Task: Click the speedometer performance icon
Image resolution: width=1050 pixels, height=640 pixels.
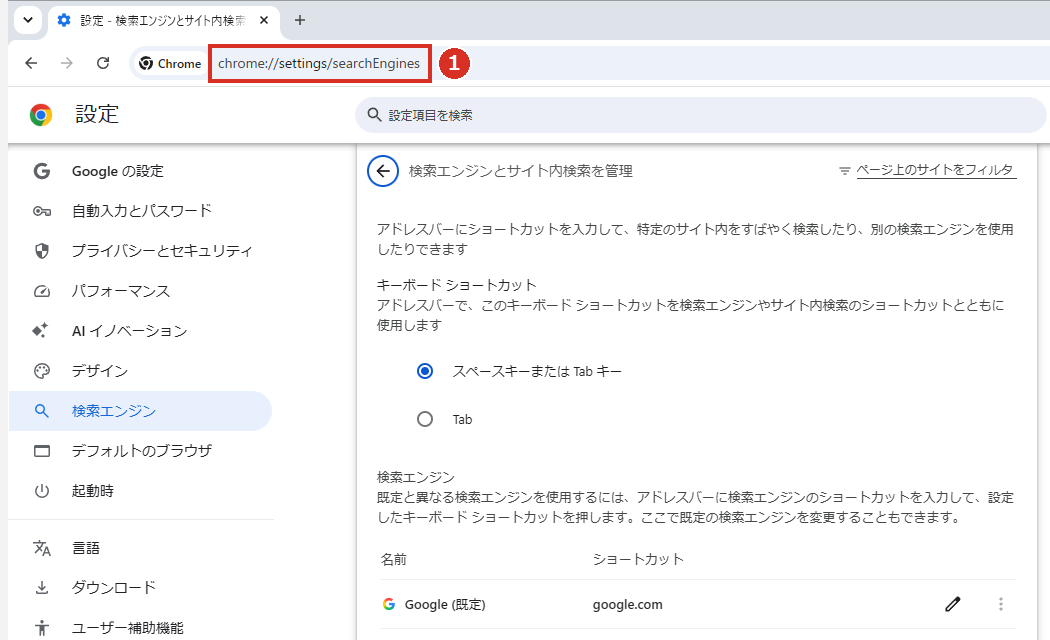Action: [x=42, y=291]
